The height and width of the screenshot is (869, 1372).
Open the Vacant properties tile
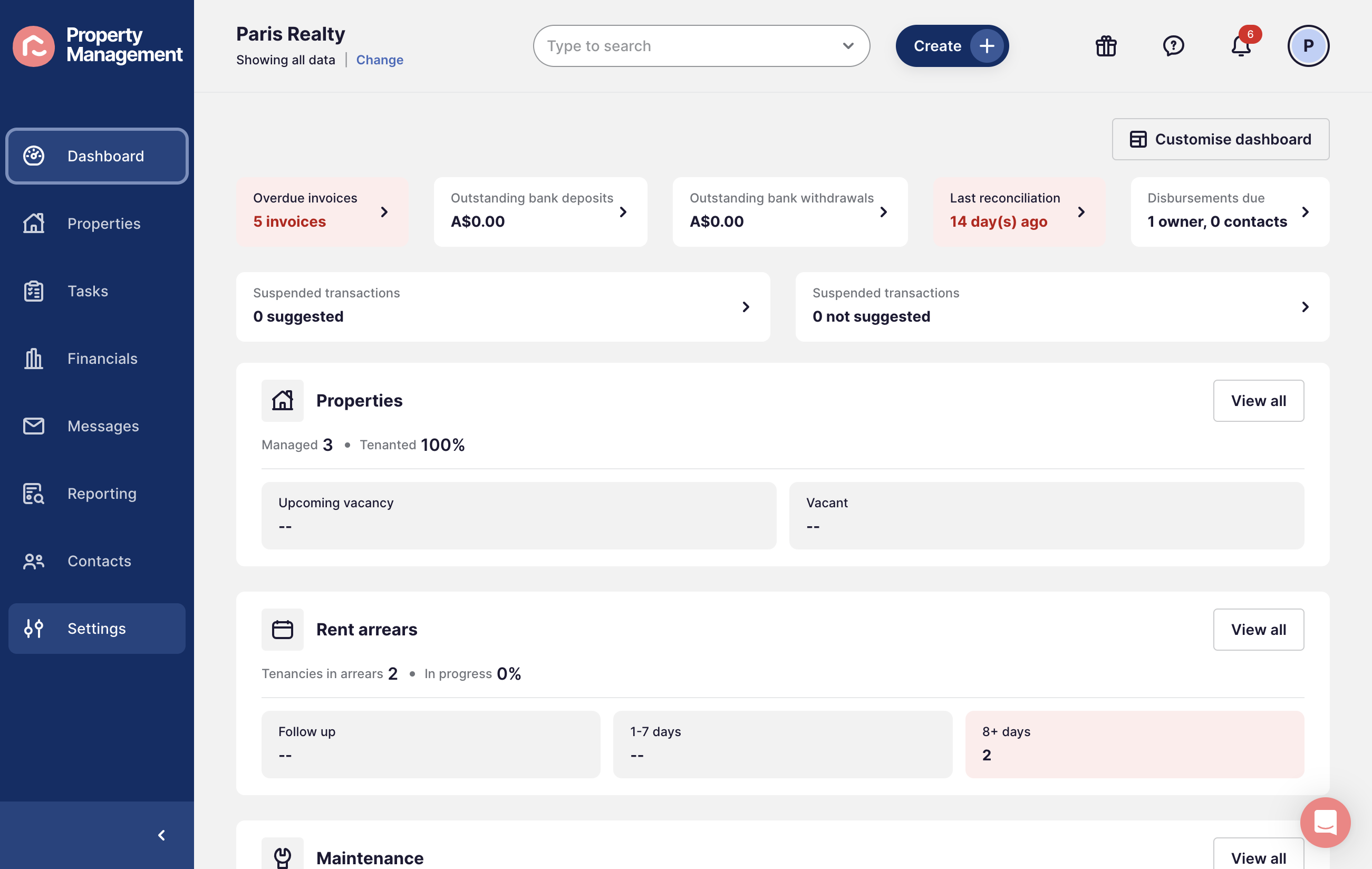[1046, 515]
